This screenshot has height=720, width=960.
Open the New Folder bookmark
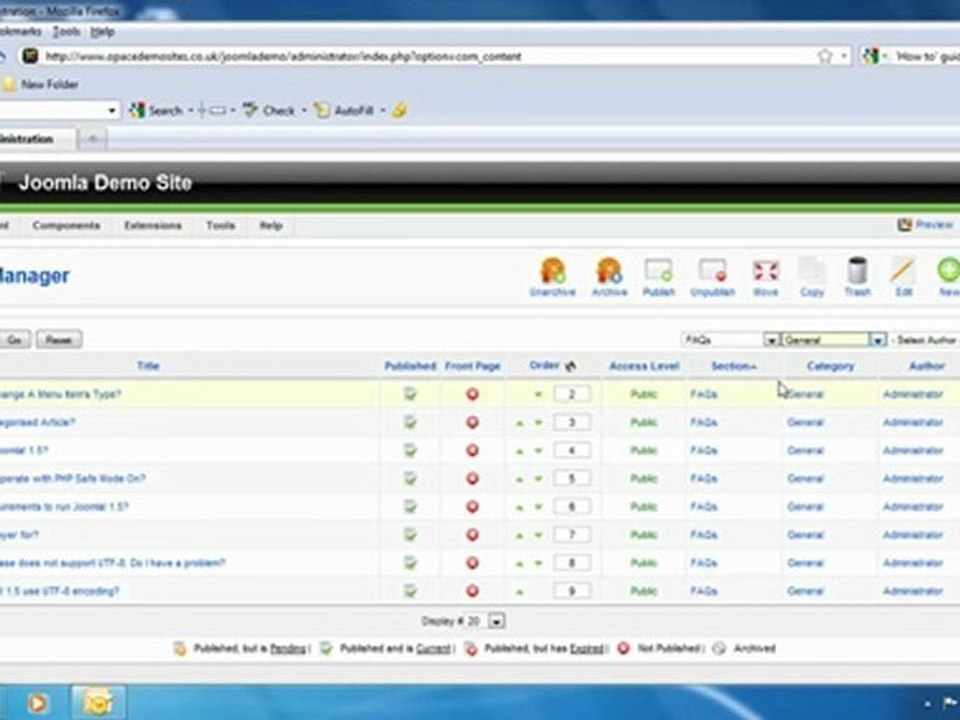click(x=42, y=84)
